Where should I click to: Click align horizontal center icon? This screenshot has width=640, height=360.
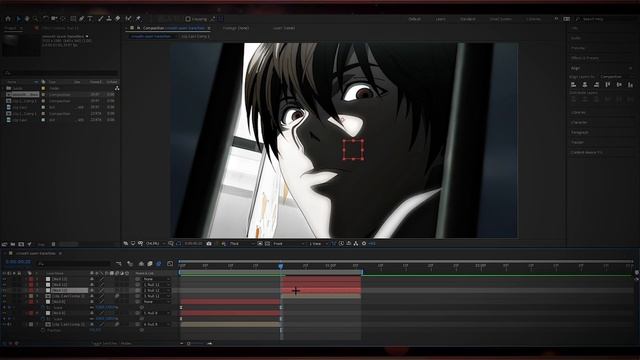[x=585, y=84]
